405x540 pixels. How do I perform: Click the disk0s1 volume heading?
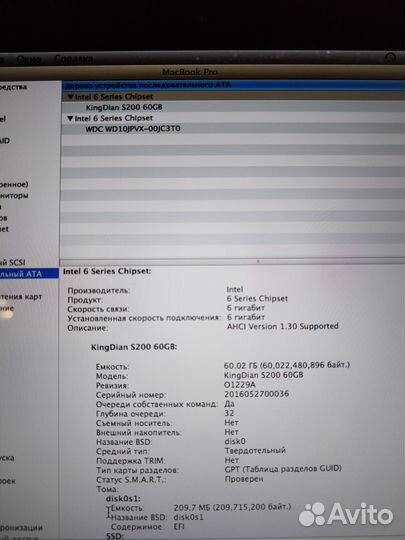click(123, 498)
